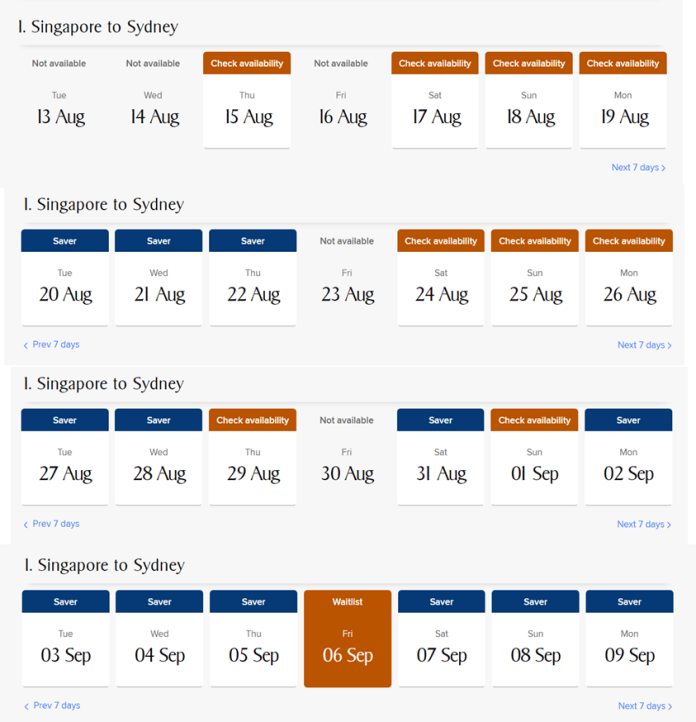Choose Sat 17 Aug date card

pos(435,101)
